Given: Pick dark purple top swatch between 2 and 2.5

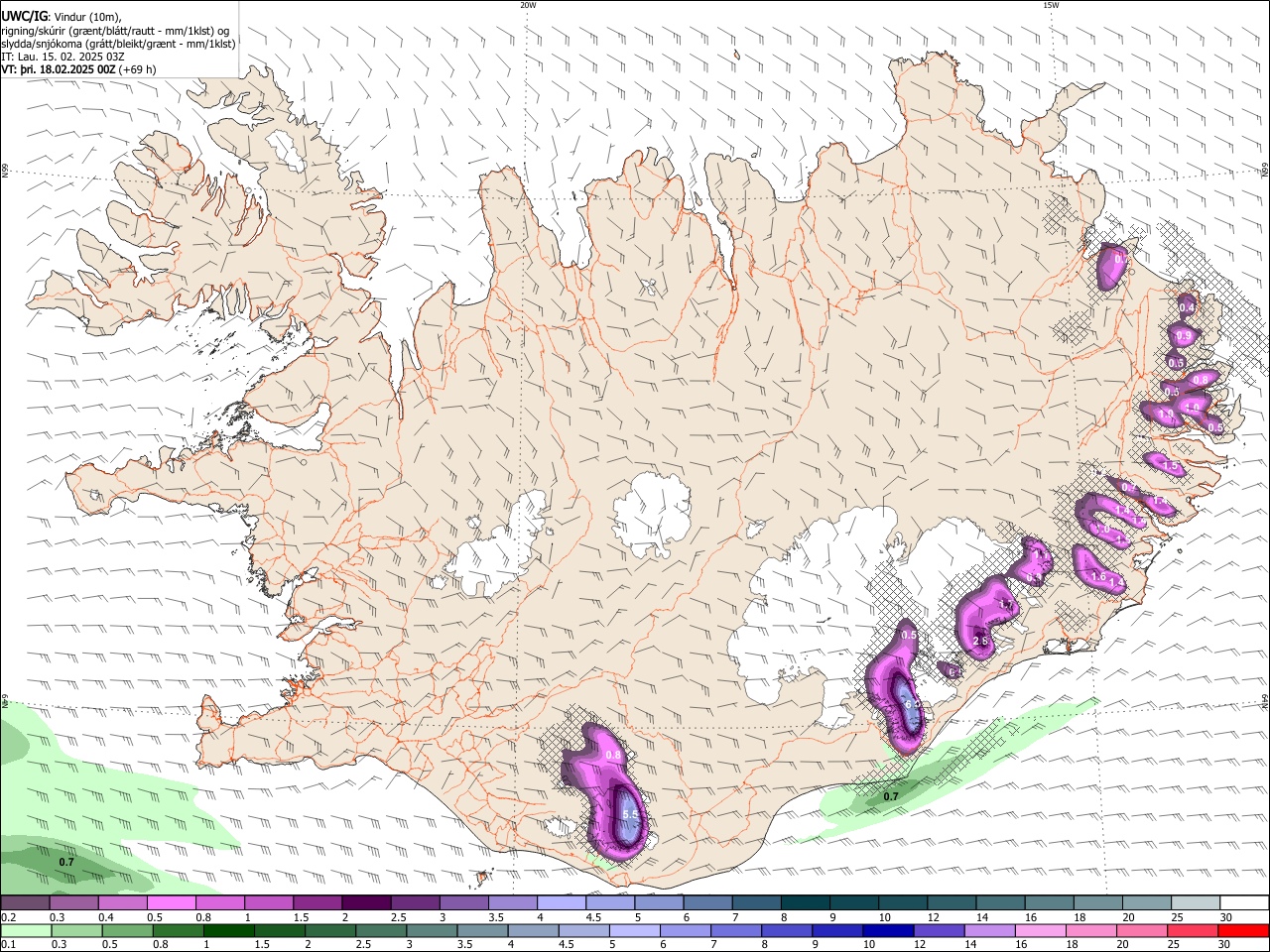Looking at the screenshot, I should [x=365, y=902].
